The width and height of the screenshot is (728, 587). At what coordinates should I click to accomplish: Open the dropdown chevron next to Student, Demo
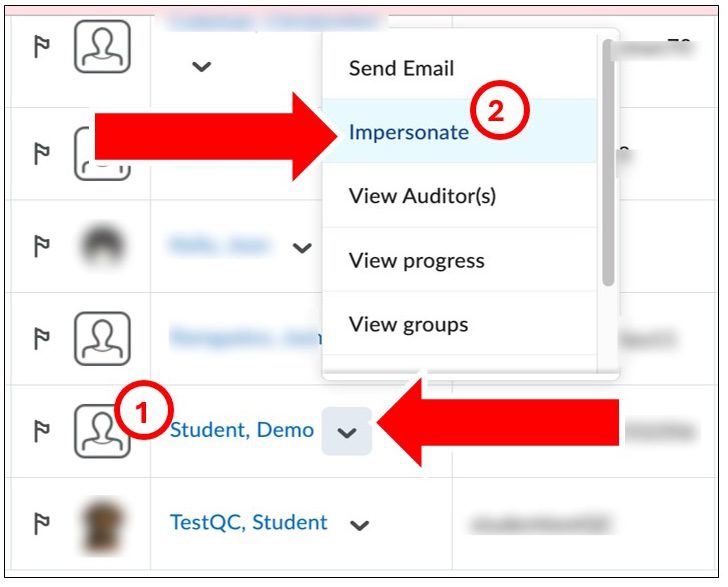(346, 431)
